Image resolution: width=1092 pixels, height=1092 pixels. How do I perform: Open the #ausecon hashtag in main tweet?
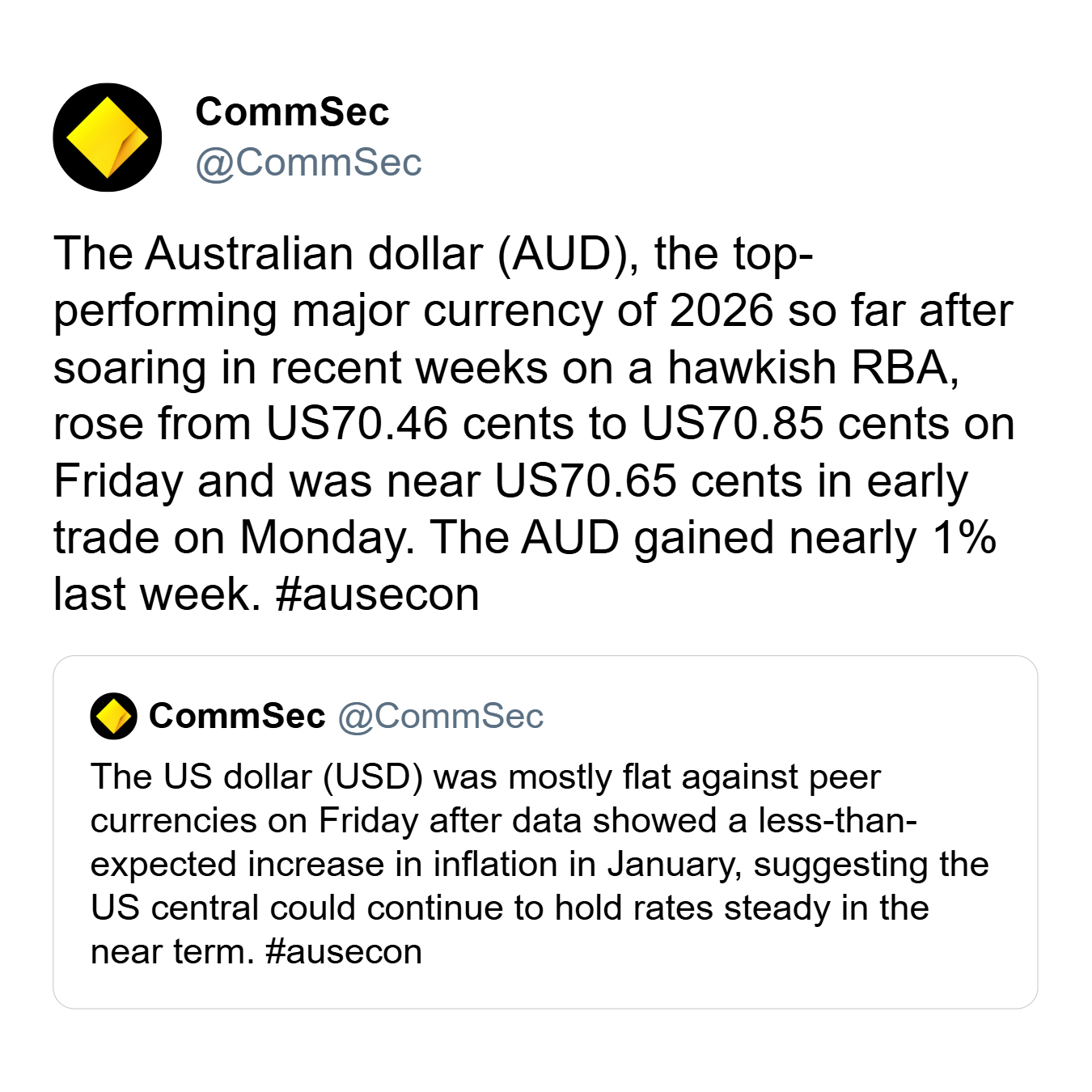click(377, 595)
